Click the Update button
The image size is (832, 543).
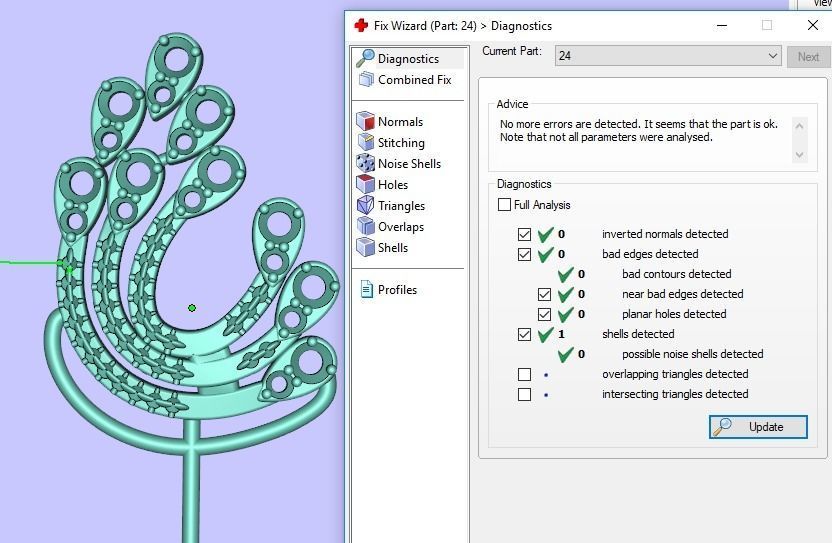pos(758,427)
